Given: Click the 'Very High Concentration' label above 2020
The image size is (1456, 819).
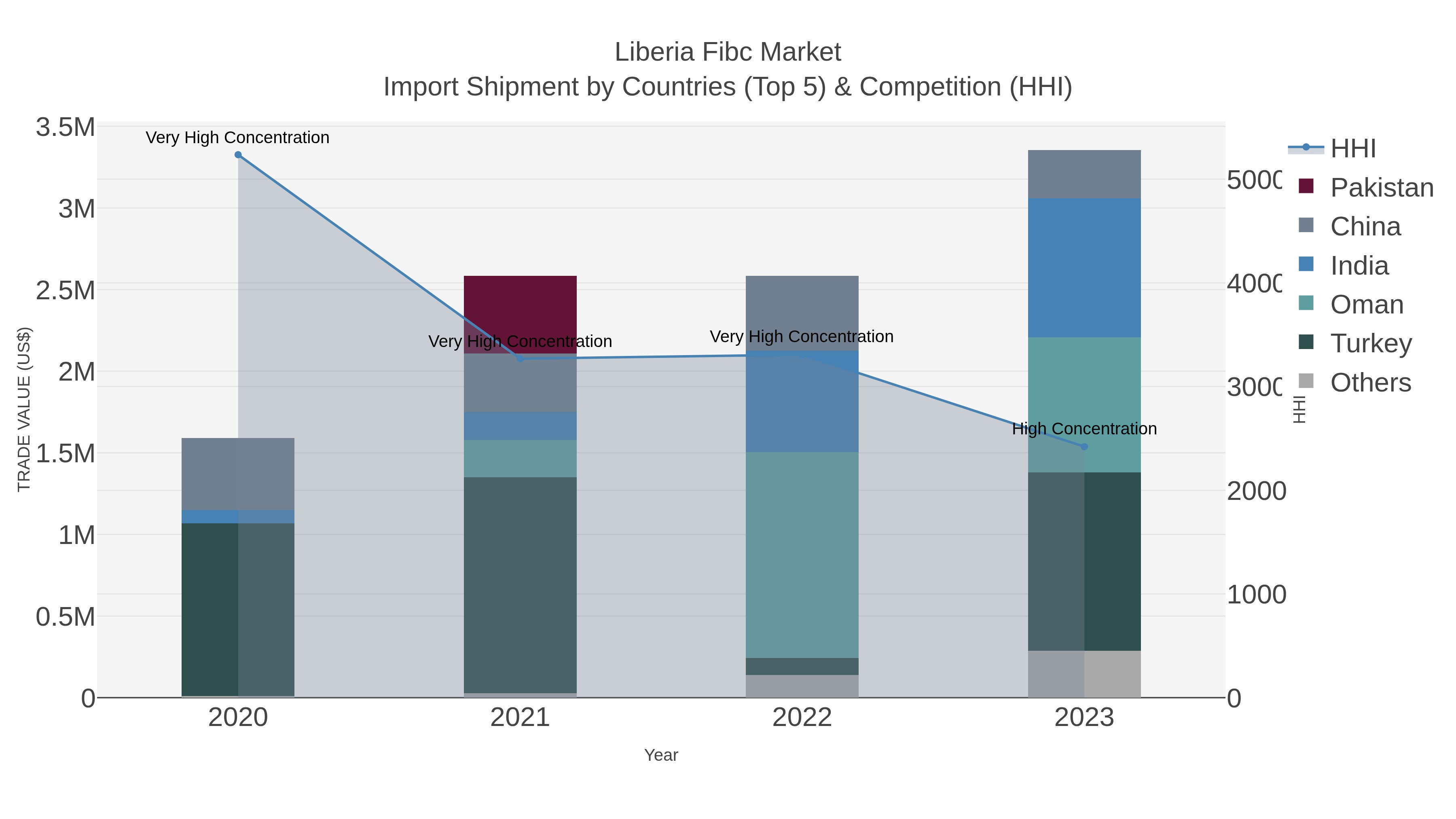Looking at the screenshot, I should pyautogui.click(x=237, y=138).
